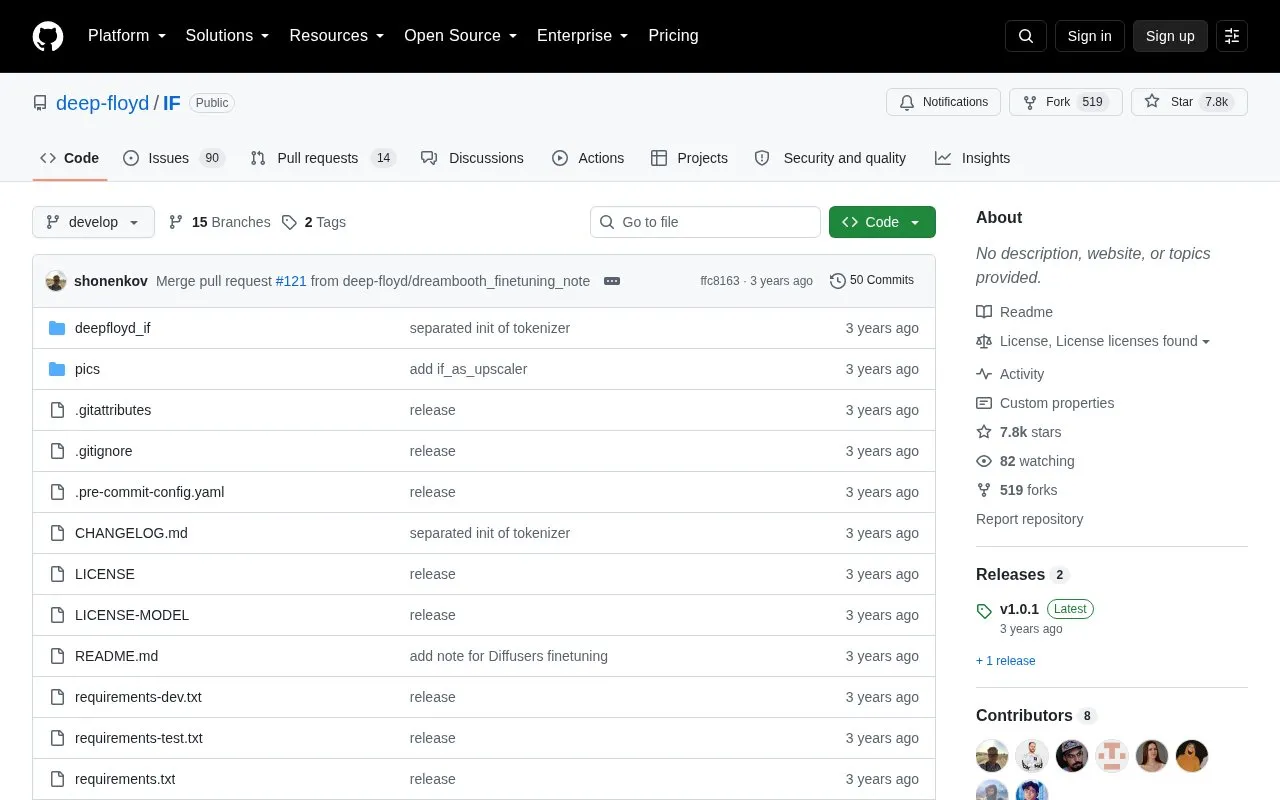Click the Readme book icon
Viewport: 1280px width, 800px height.
click(984, 312)
